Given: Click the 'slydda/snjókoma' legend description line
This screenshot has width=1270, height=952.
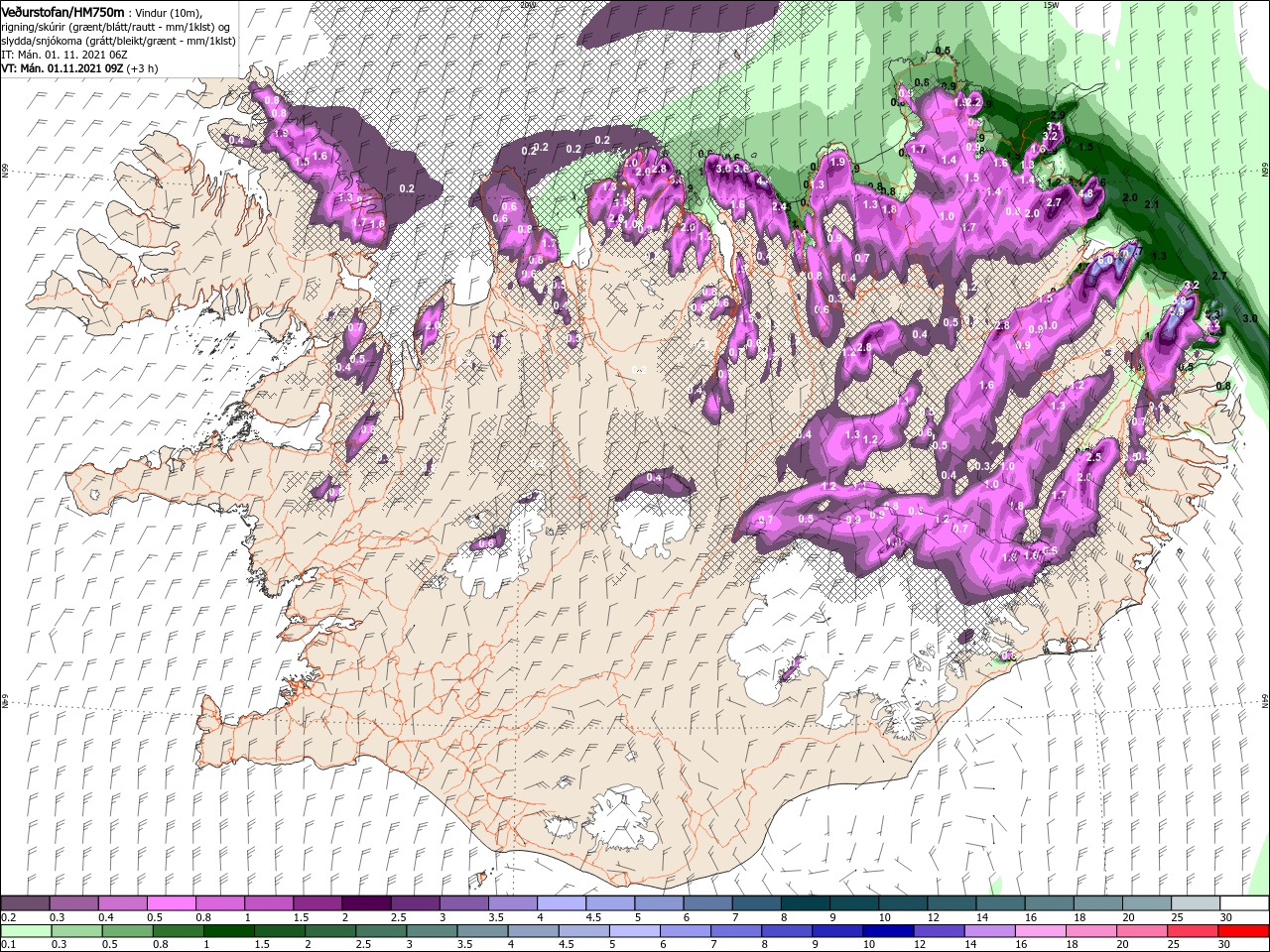Looking at the screenshot, I should pos(119,40).
